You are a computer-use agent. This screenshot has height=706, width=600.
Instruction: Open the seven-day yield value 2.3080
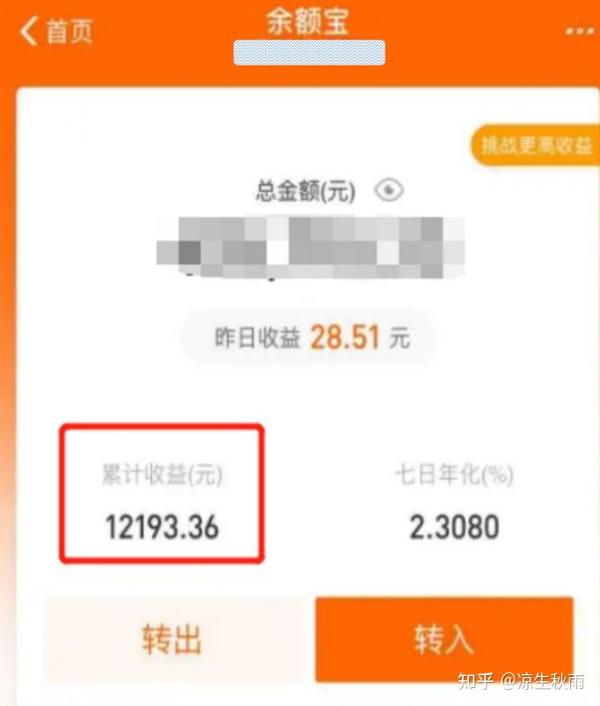(x=454, y=527)
